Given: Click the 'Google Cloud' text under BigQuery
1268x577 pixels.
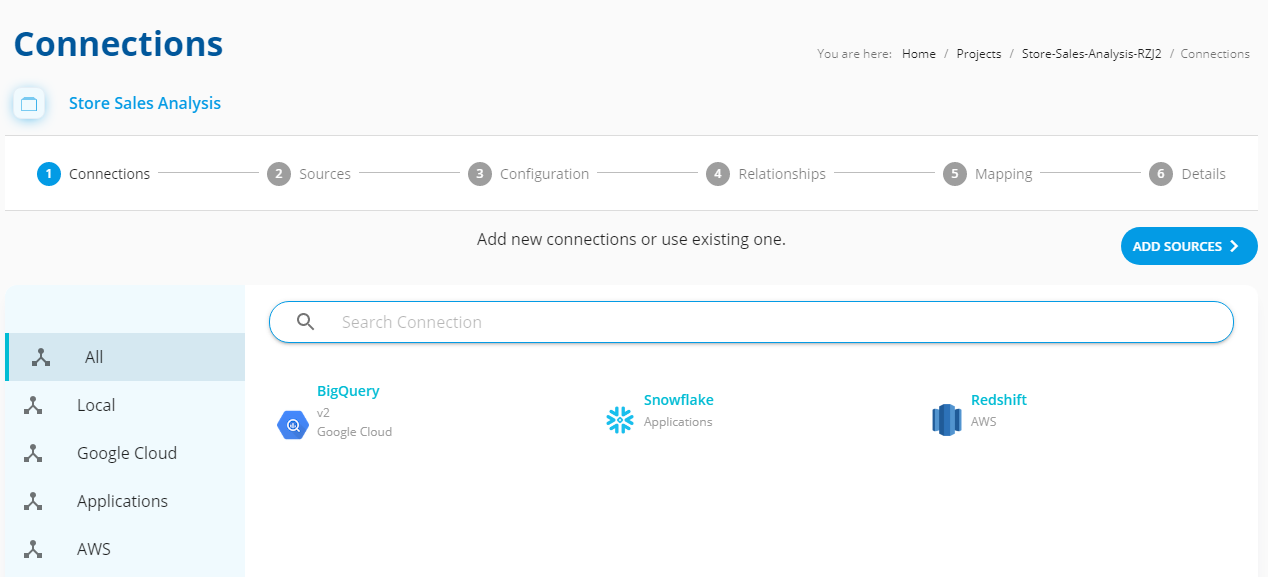Looking at the screenshot, I should pyautogui.click(x=355, y=432).
